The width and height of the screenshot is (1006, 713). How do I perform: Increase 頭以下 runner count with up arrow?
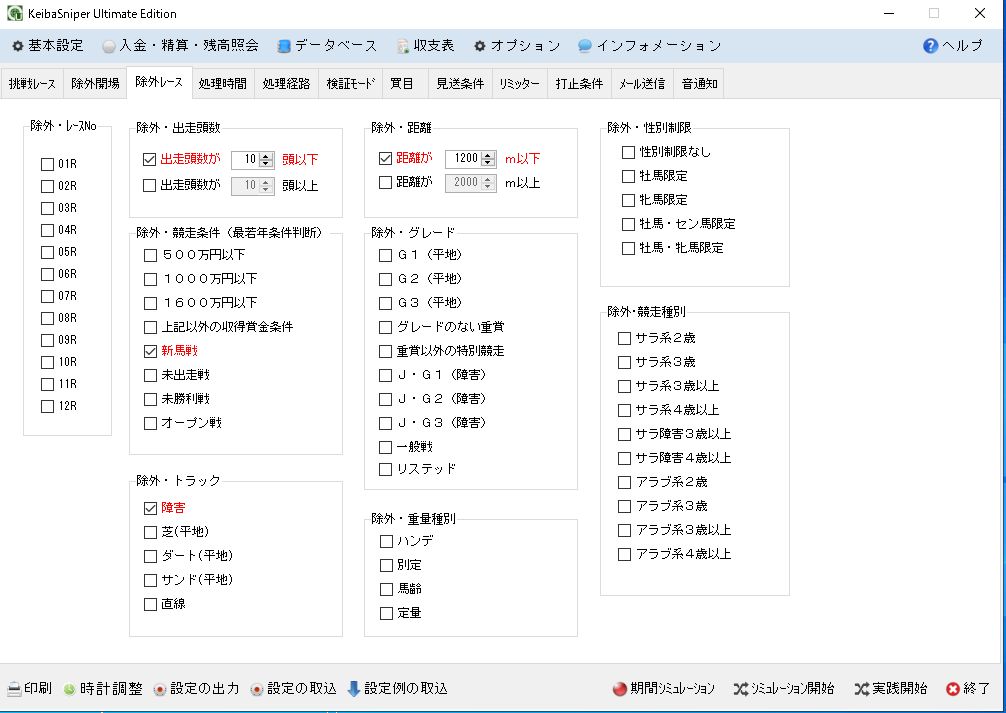tap(266, 155)
